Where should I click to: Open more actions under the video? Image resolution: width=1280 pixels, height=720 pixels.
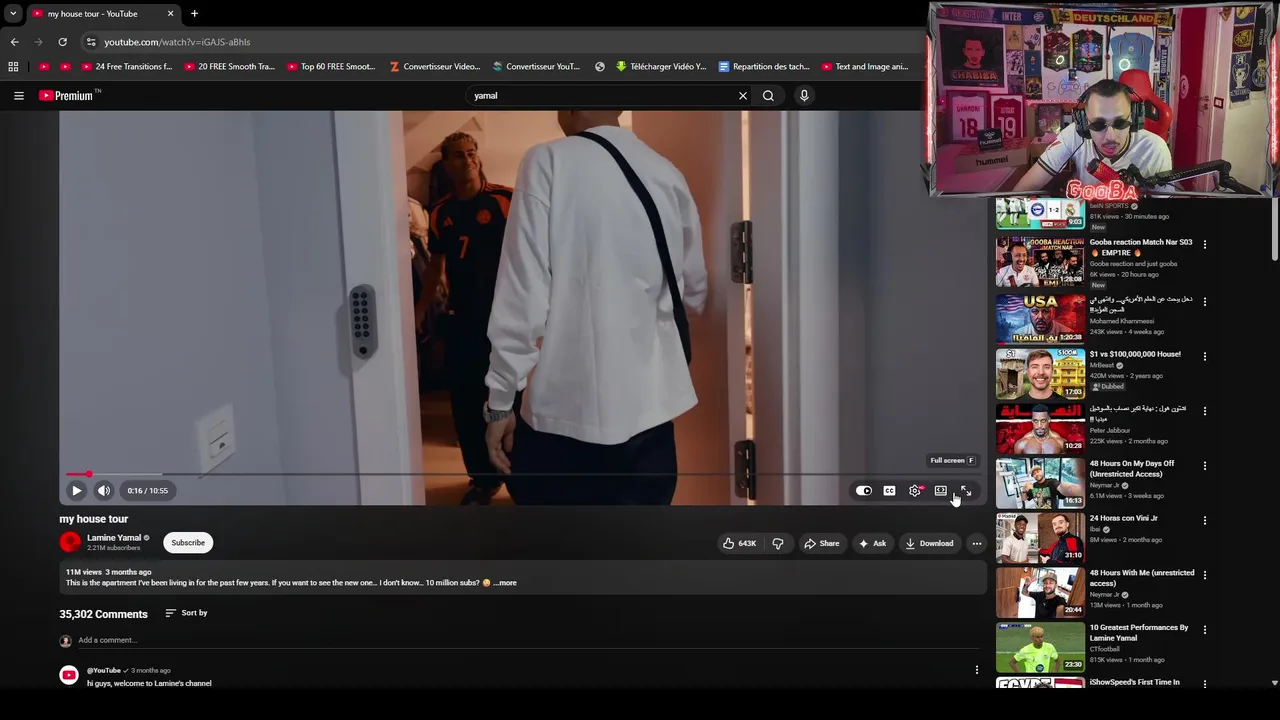click(x=977, y=543)
